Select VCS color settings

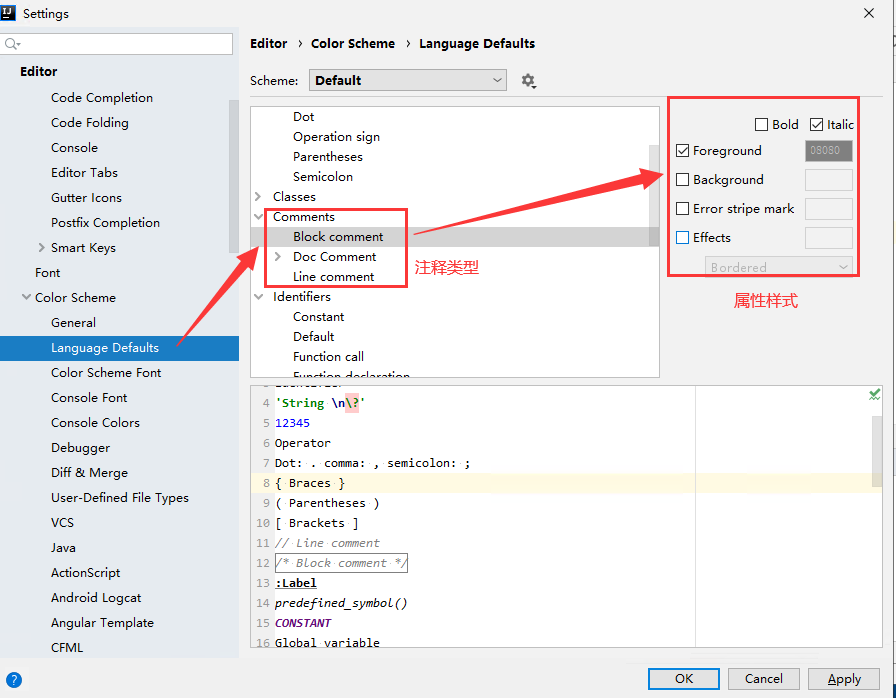62,523
